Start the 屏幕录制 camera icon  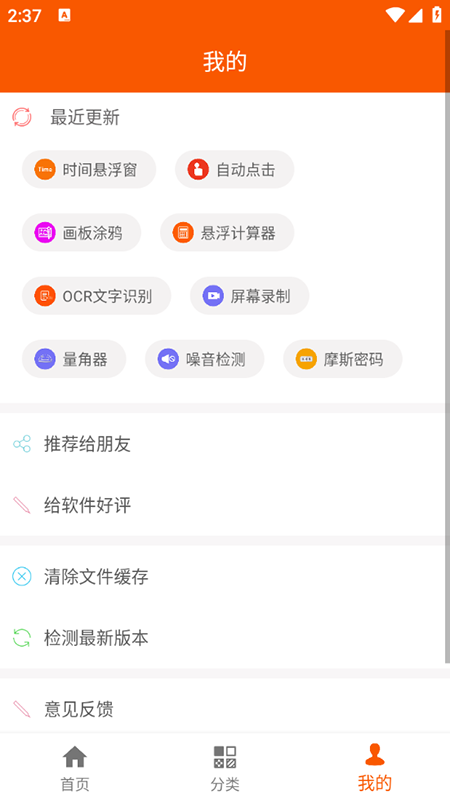point(213,296)
